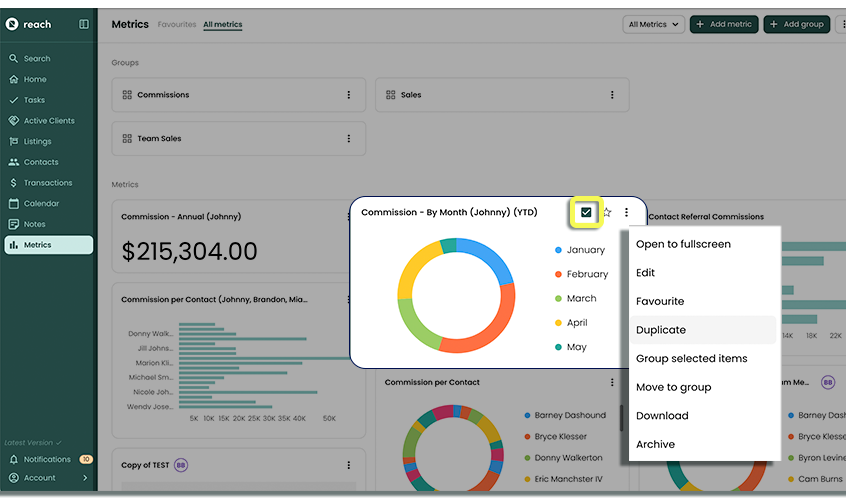Open options menu for Copy of TEST card

coord(348,465)
